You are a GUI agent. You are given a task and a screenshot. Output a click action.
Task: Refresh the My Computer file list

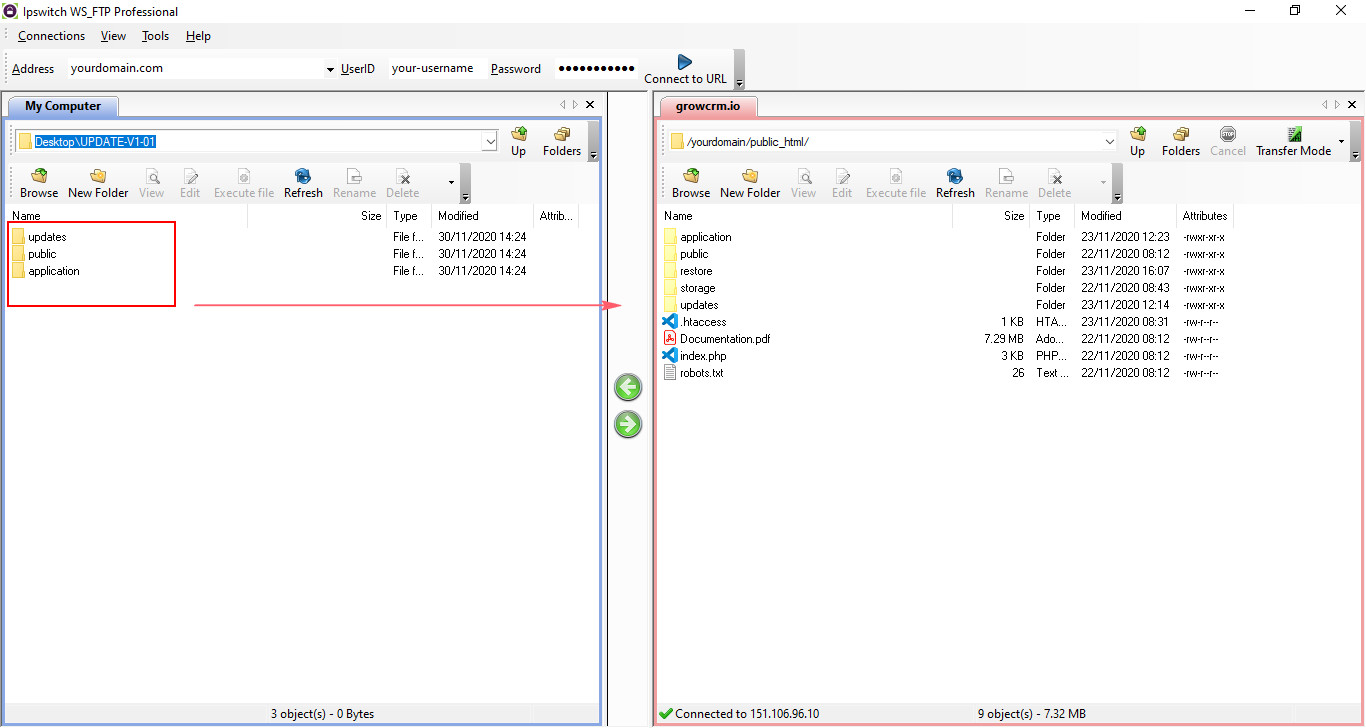pos(303,183)
